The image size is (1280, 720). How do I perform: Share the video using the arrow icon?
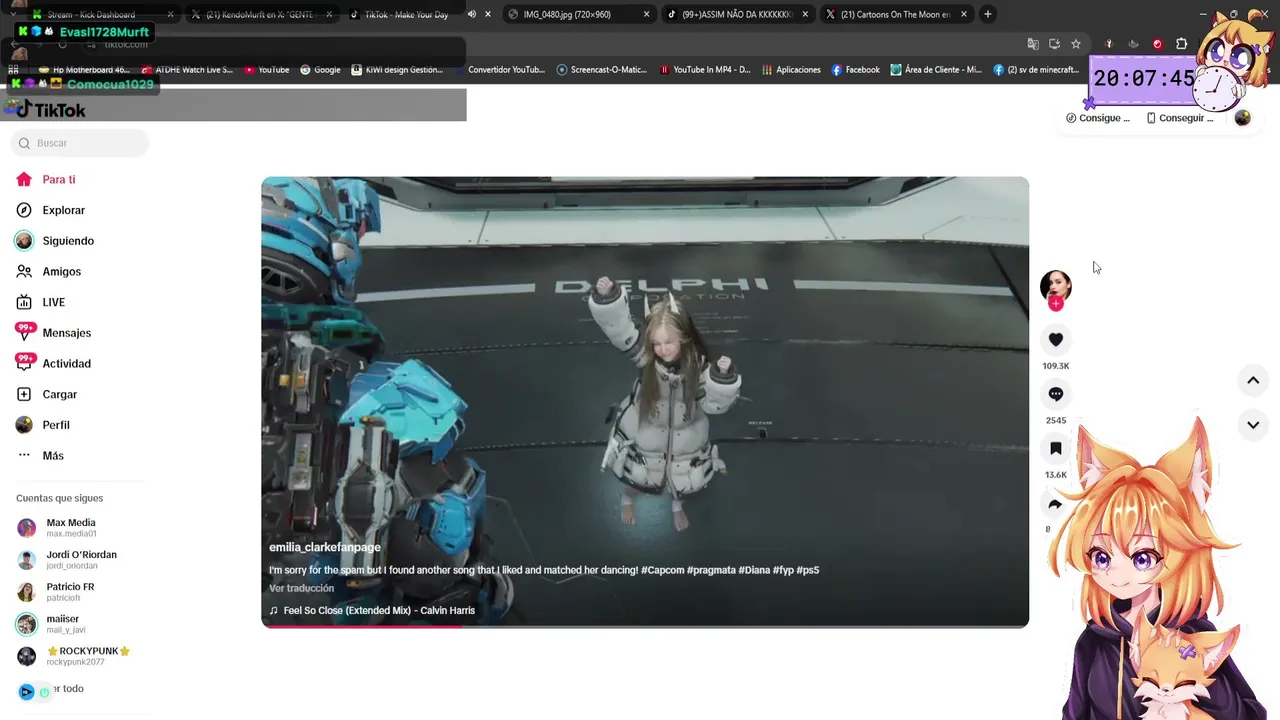coord(1055,504)
